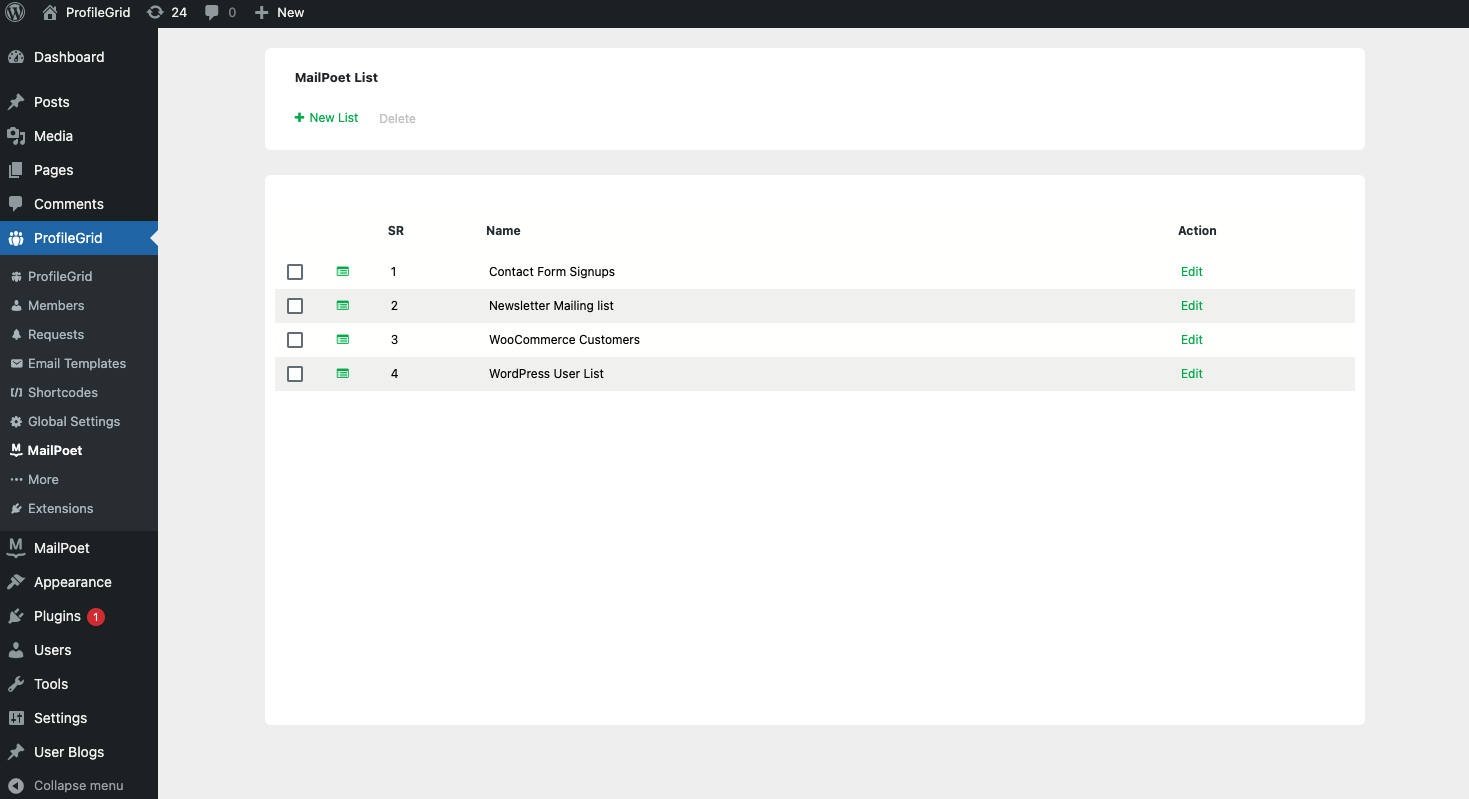Expand the Appearance menu in sidebar
This screenshot has height=799, width=1469.
coord(72,582)
